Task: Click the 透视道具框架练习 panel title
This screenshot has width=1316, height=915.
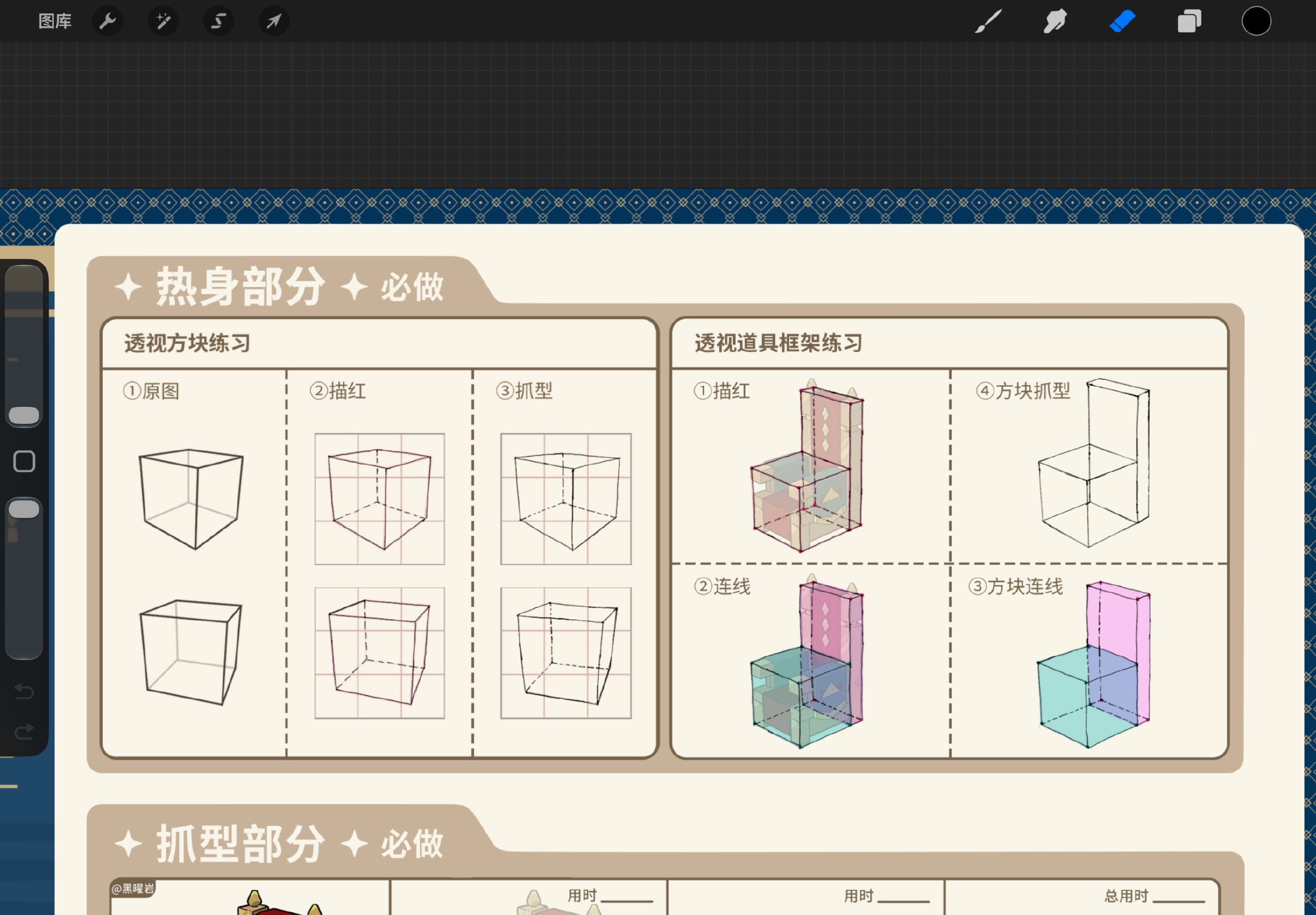Action: click(779, 343)
